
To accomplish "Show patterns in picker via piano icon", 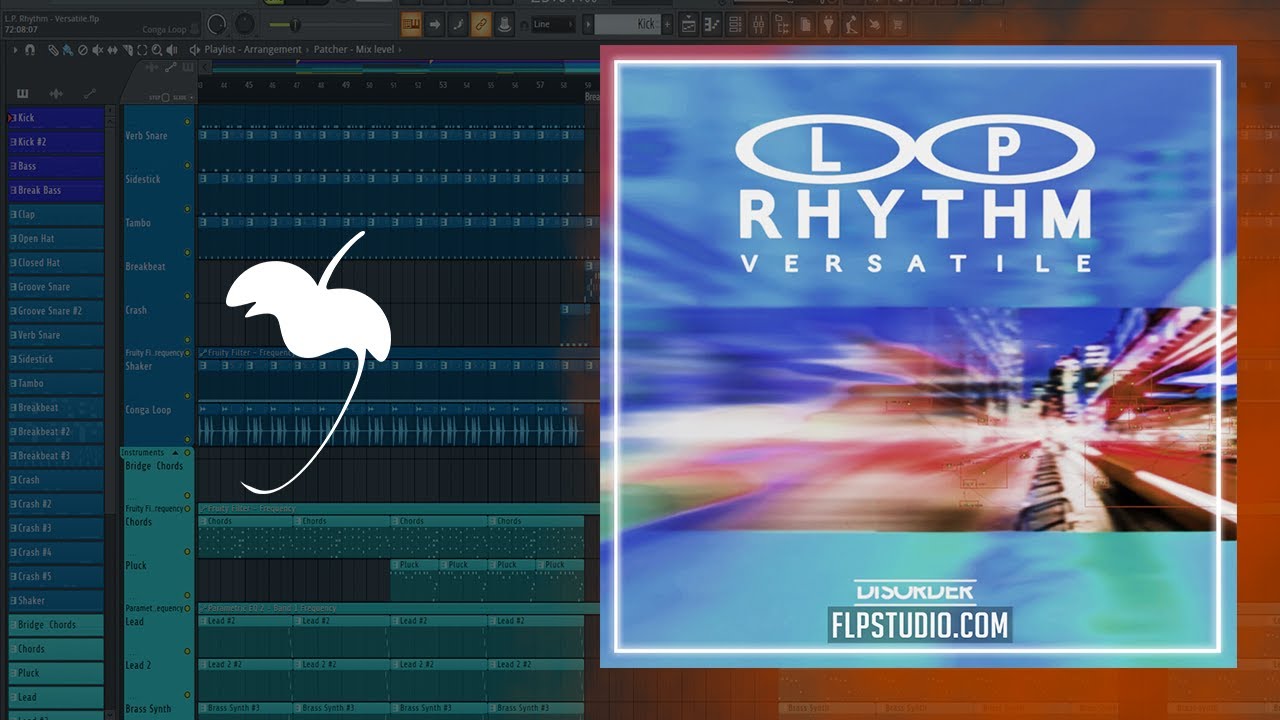I will 23,93.
